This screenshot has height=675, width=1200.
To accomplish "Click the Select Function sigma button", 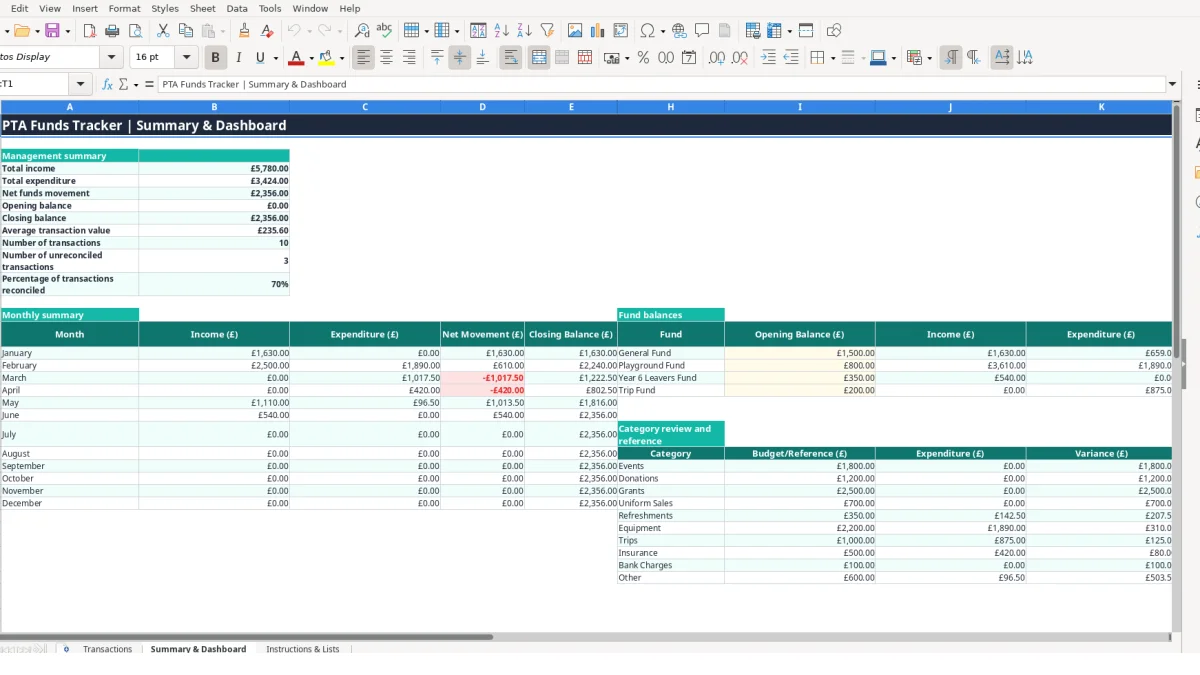I will click(x=124, y=85).
